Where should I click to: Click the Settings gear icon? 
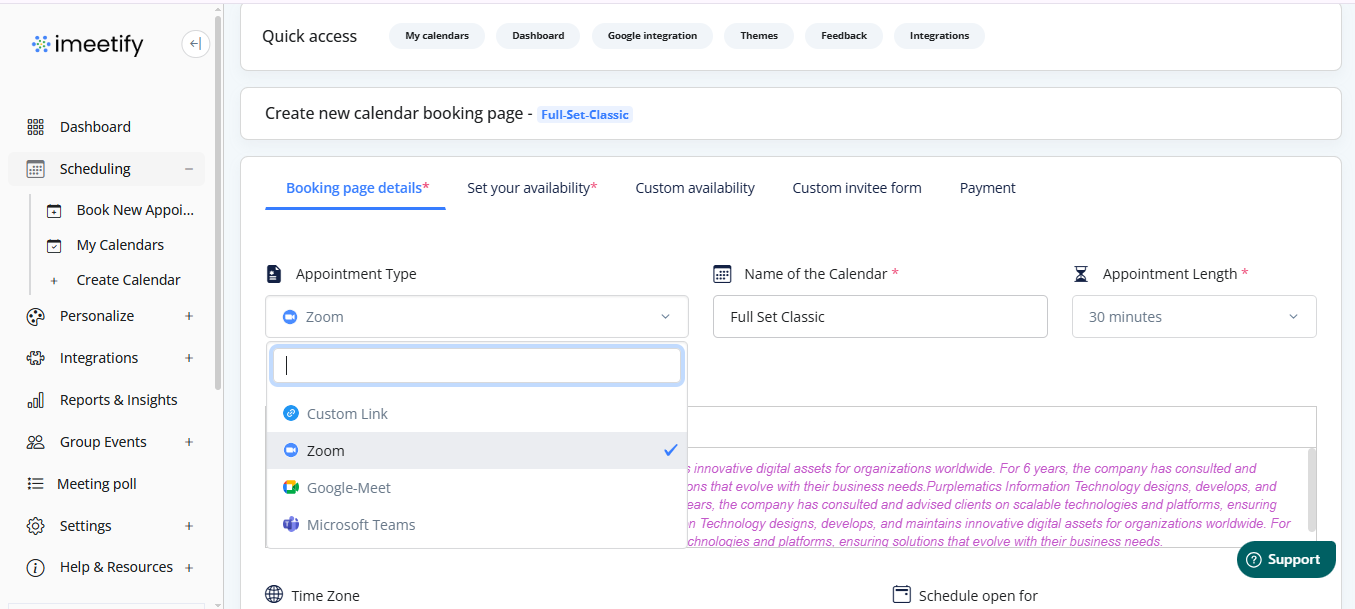[36, 526]
